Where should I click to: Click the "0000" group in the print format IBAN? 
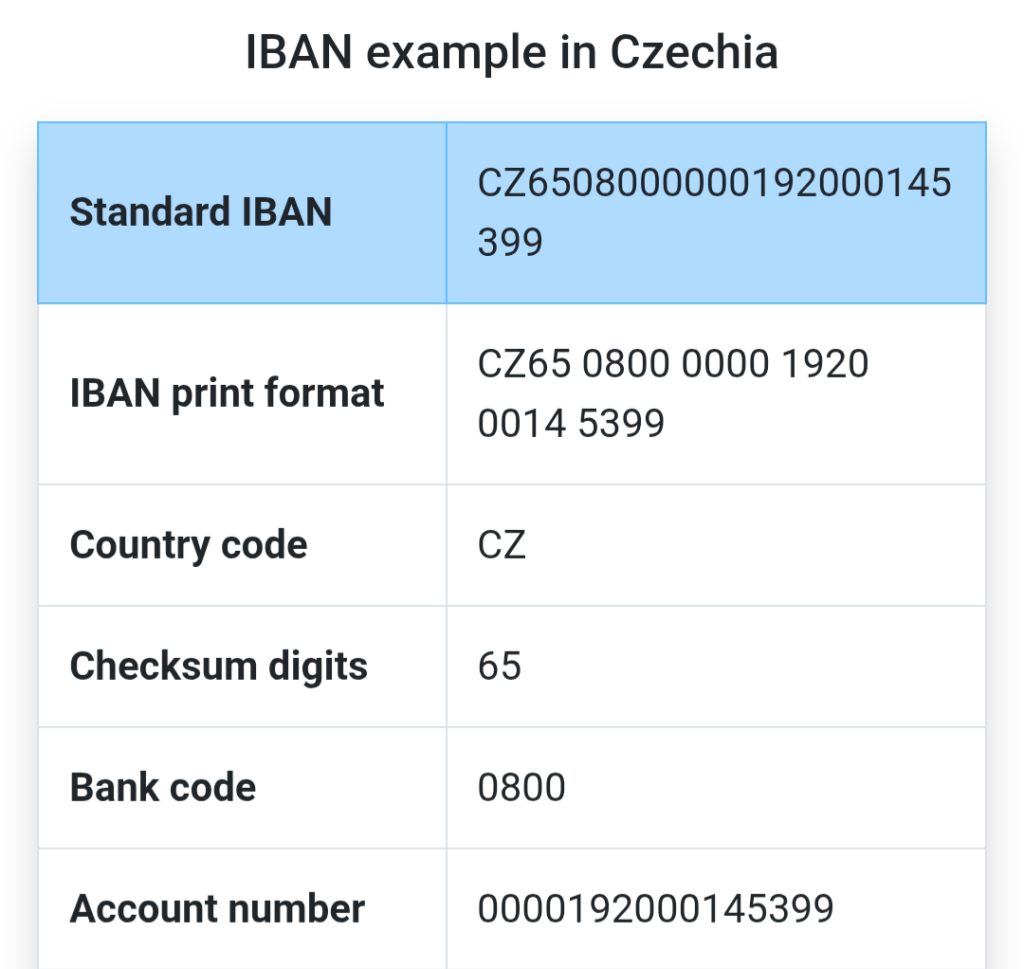click(x=727, y=364)
